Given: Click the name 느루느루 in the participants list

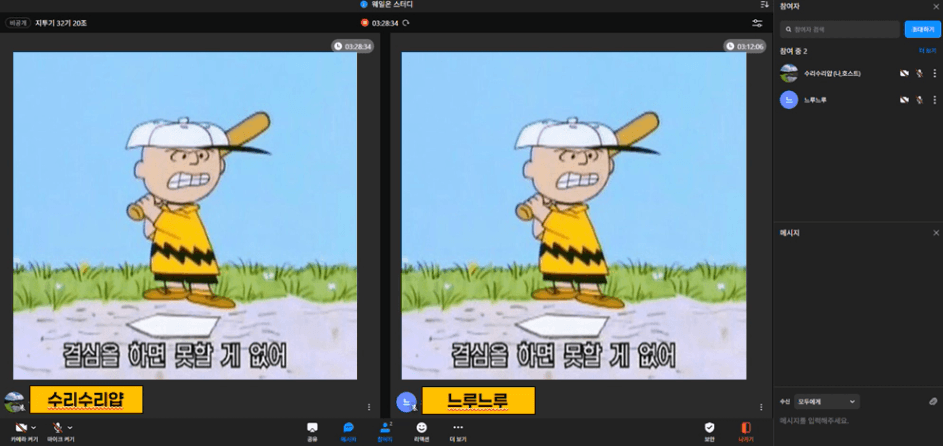Looking at the screenshot, I should [x=815, y=100].
